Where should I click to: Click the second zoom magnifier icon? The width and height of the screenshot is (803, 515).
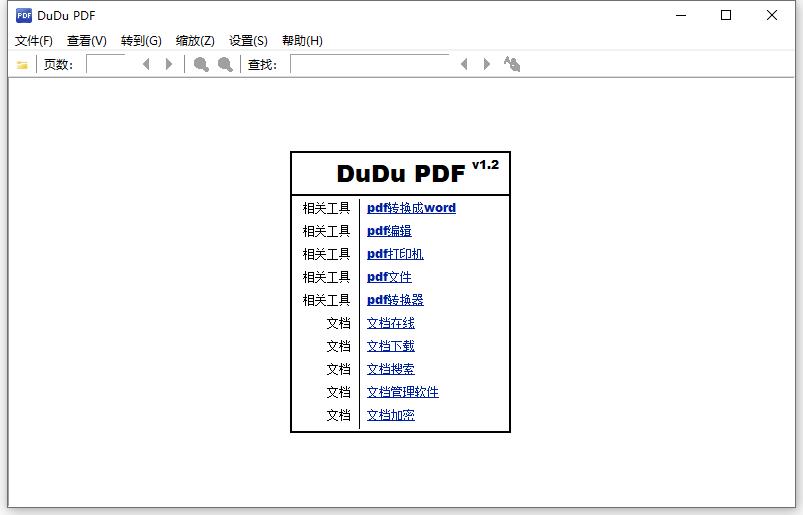pos(225,65)
